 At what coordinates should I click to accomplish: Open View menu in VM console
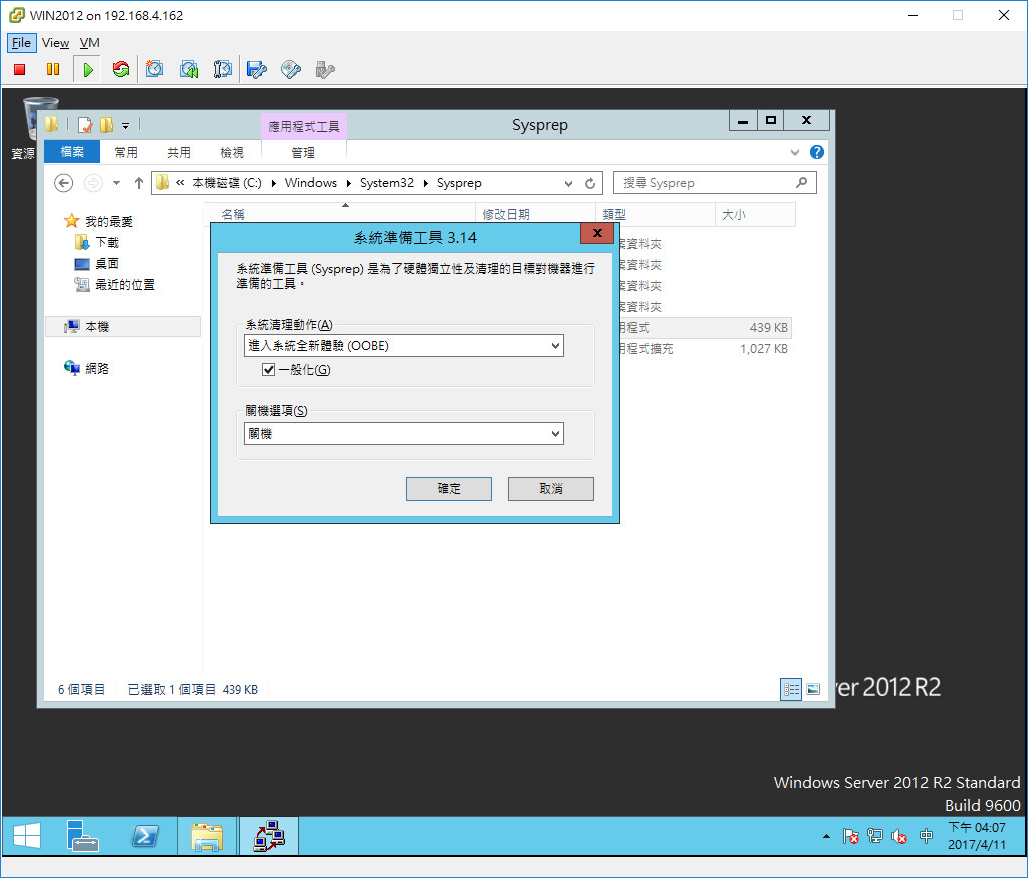[x=55, y=43]
